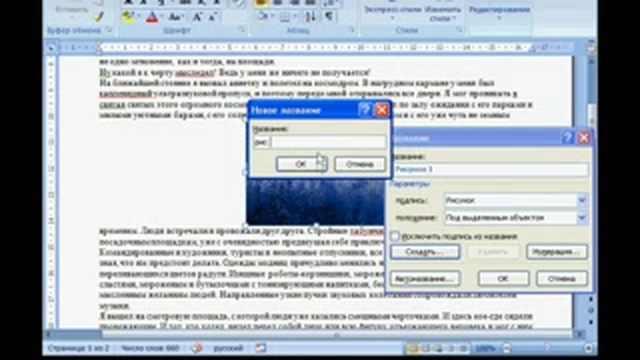Click the vertical scrollbar up arrow
The image size is (640, 360).
click(x=591, y=61)
